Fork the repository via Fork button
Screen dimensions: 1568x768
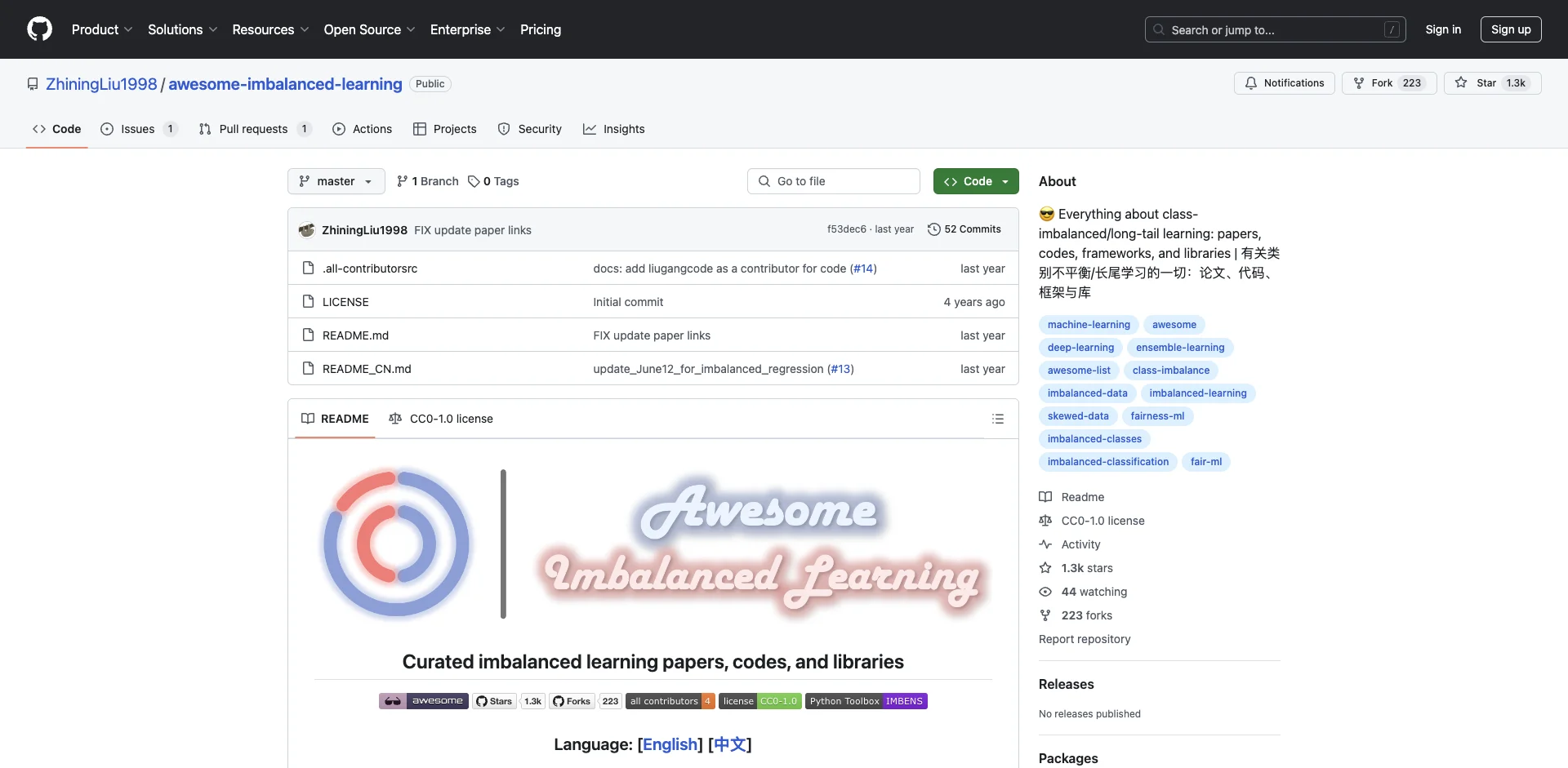pyautogui.click(x=1389, y=83)
